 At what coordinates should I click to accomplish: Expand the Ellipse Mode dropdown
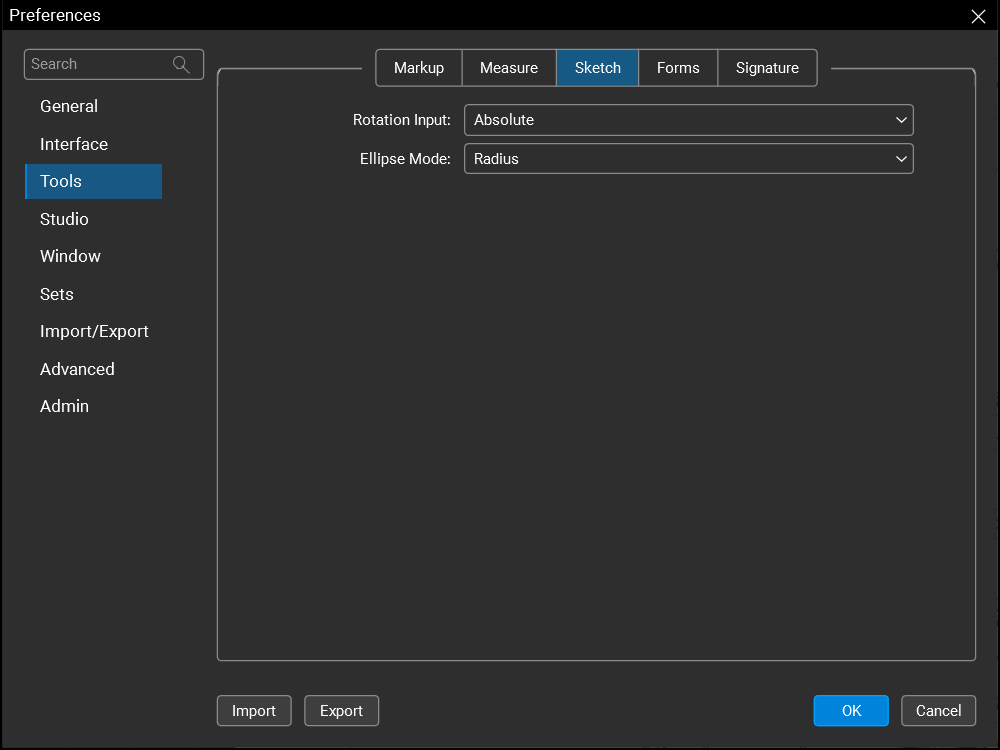click(x=688, y=159)
